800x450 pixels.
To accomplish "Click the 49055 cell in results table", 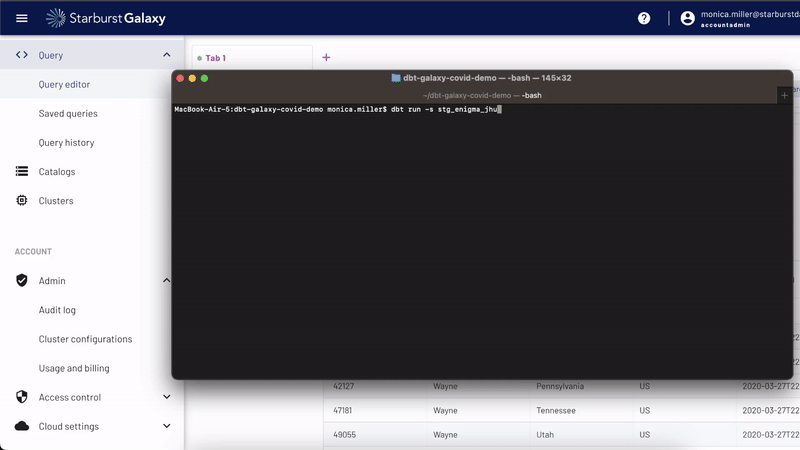I will coord(344,435).
